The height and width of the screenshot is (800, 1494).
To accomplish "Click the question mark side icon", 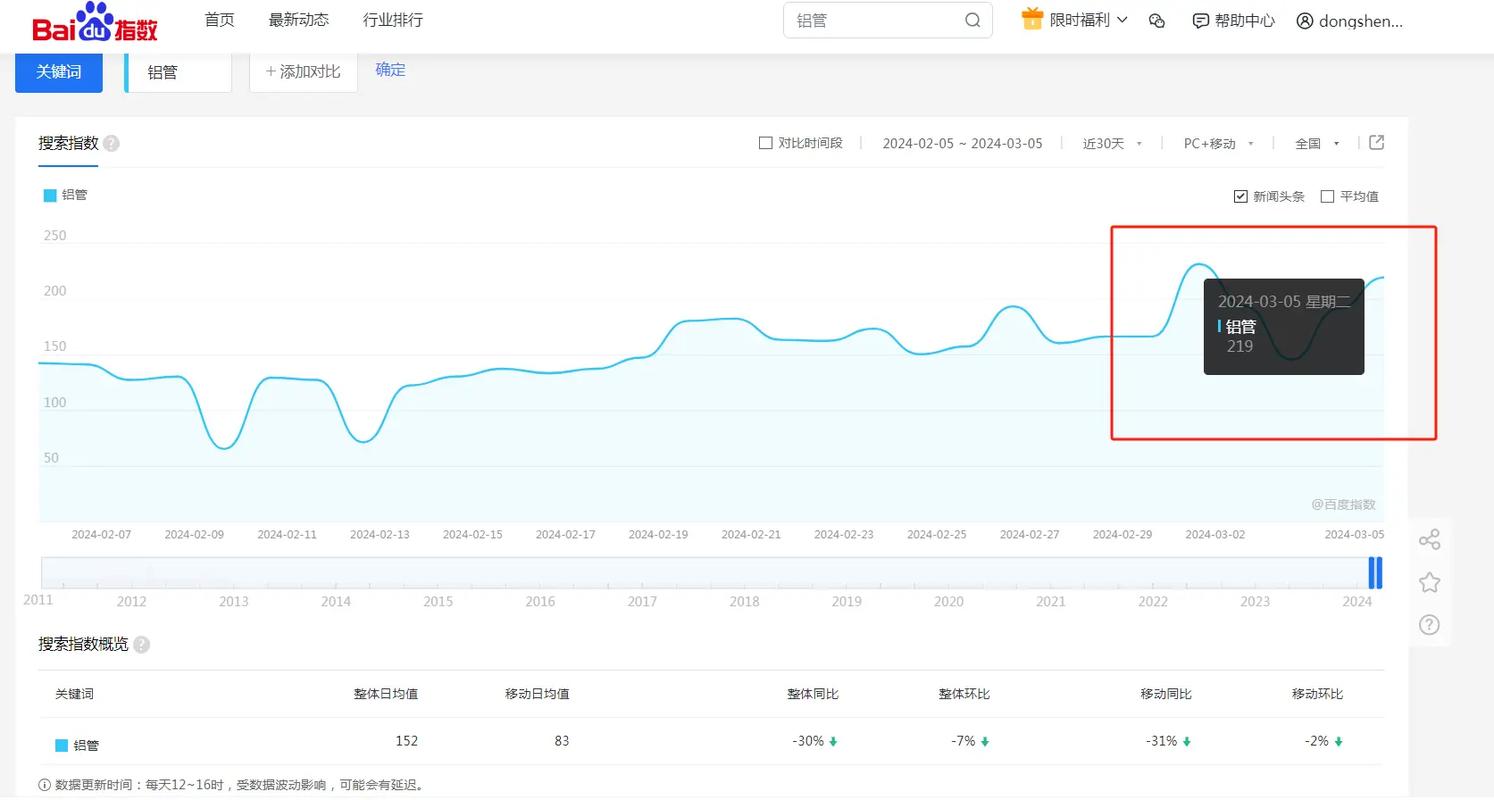I will 1429,625.
